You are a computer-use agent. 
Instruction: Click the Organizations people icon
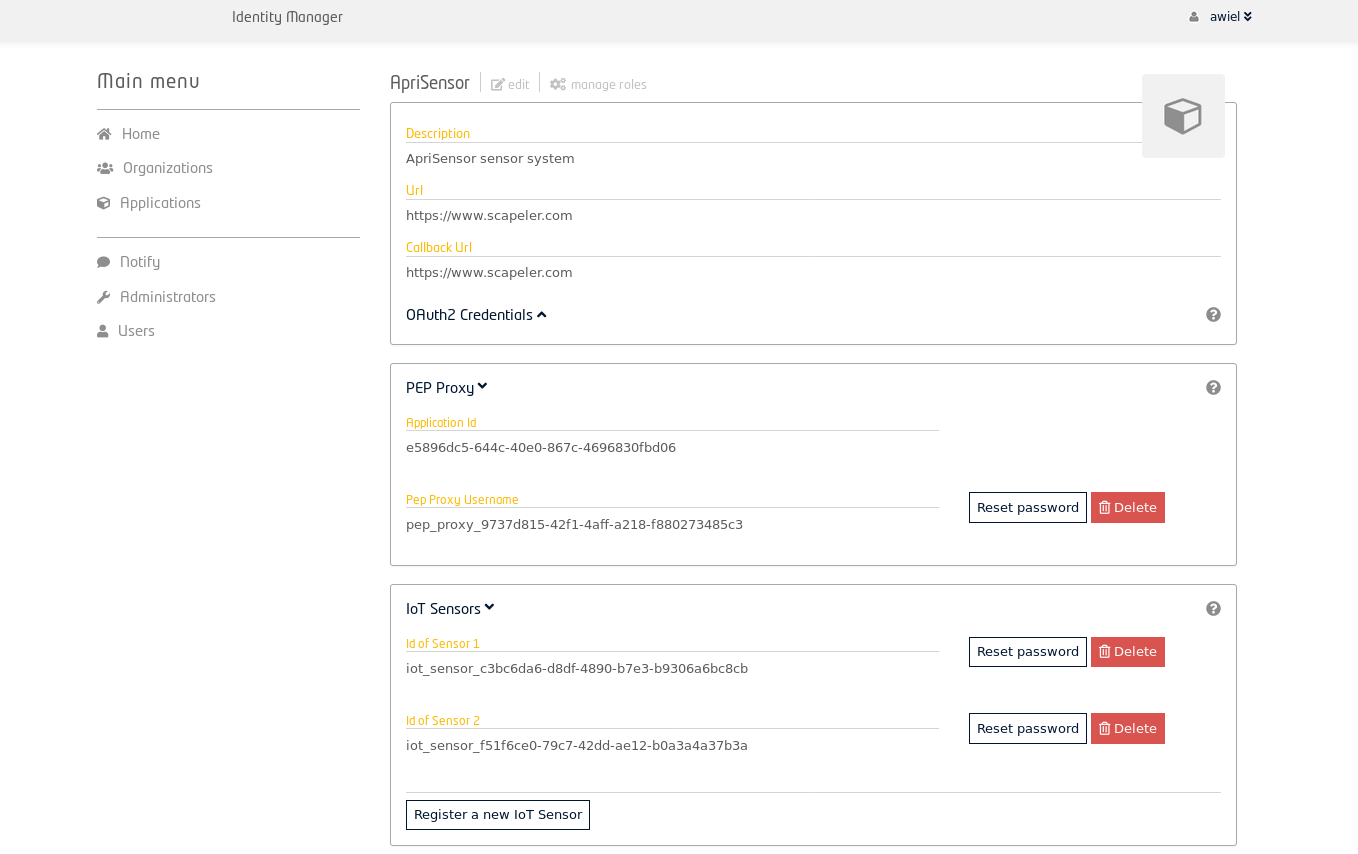pos(105,168)
